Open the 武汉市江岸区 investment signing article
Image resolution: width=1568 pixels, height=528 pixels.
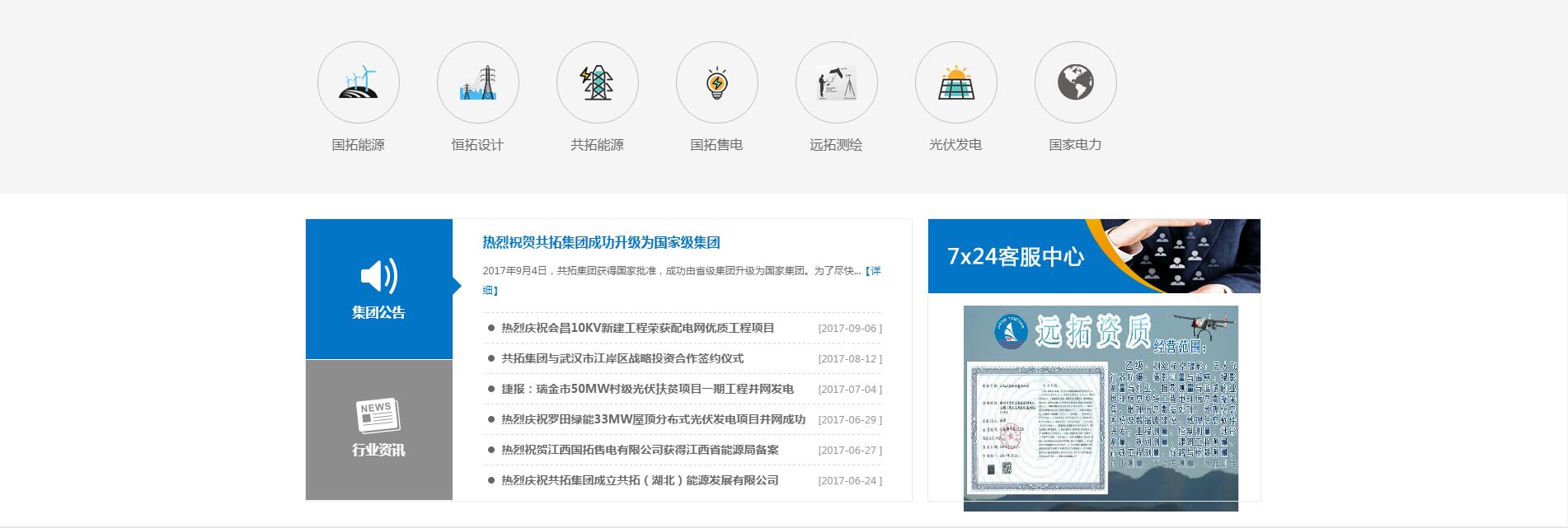pyautogui.click(x=622, y=358)
